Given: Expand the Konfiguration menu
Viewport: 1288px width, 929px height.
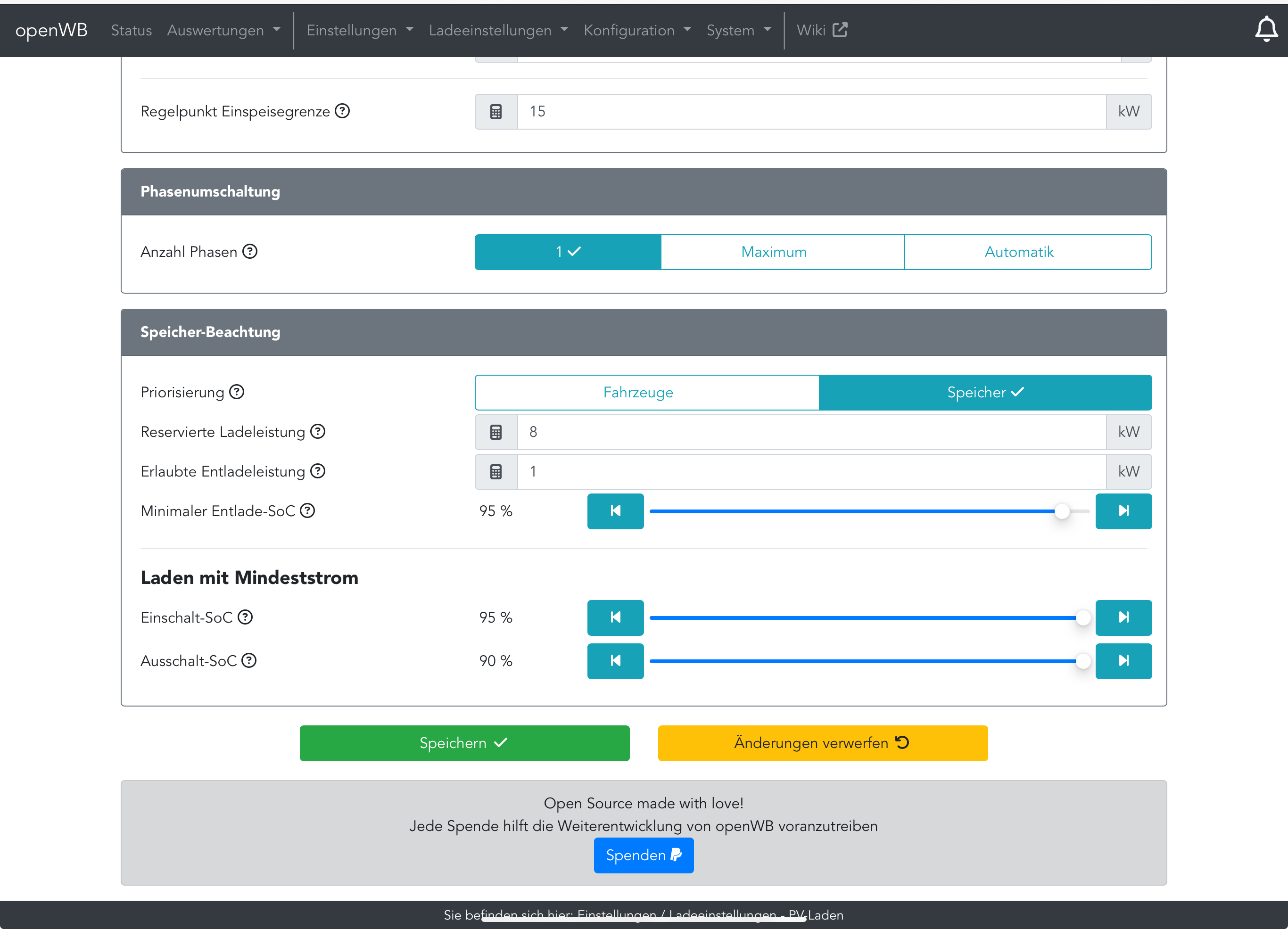Looking at the screenshot, I should pos(636,30).
